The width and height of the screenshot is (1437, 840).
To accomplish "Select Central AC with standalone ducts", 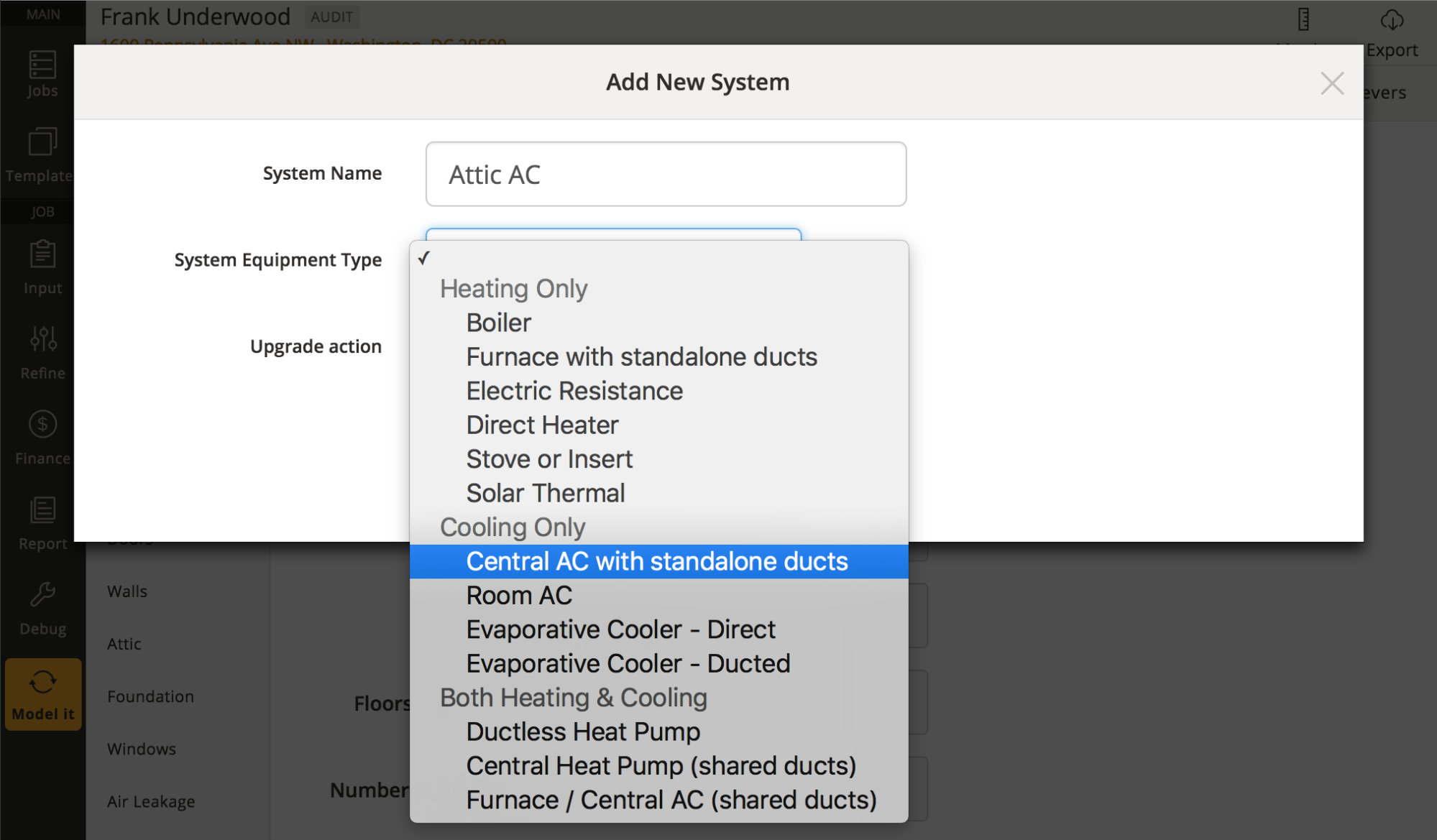I will click(x=658, y=561).
